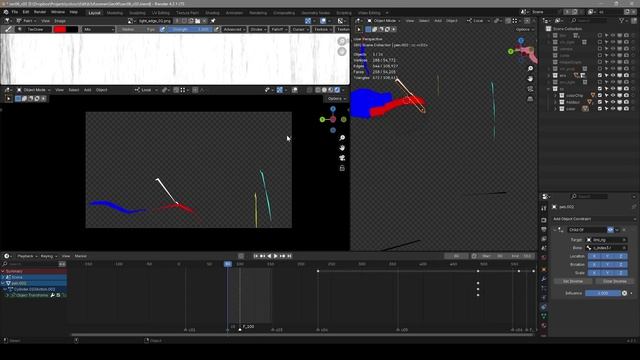
Task: Open the File menu
Action: pyautogui.click(x=15, y=12)
